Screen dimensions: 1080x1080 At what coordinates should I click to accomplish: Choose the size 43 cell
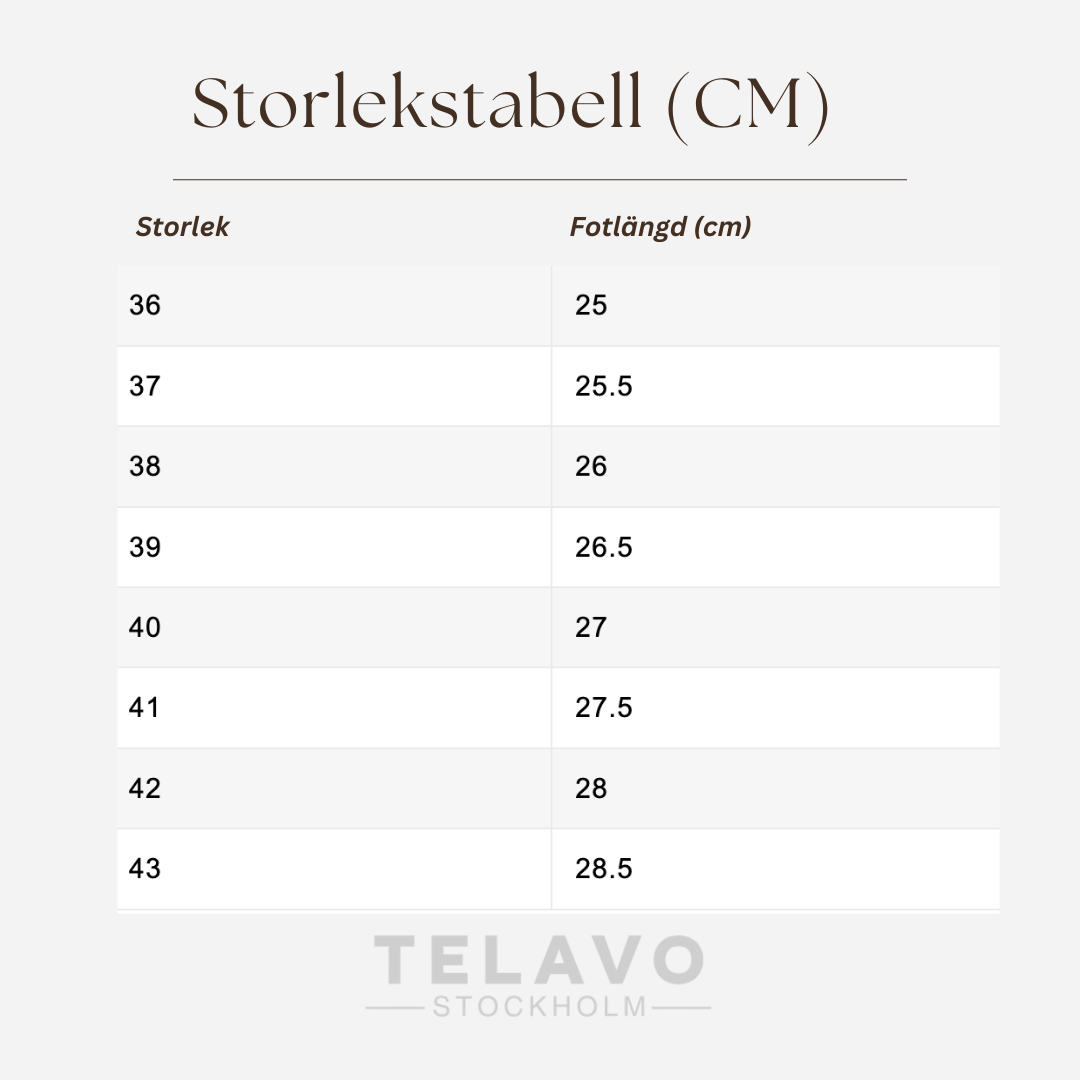tap(145, 869)
